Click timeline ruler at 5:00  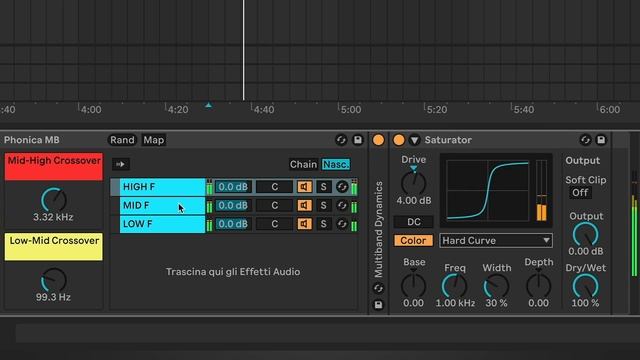[x=351, y=109]
